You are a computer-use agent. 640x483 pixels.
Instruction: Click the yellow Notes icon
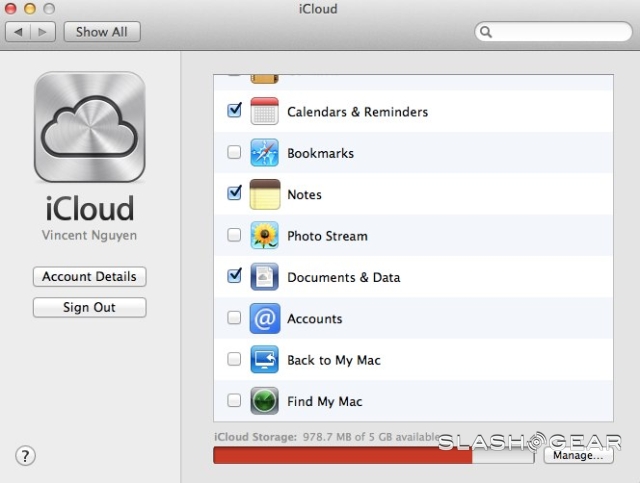(x=264, y=194)
